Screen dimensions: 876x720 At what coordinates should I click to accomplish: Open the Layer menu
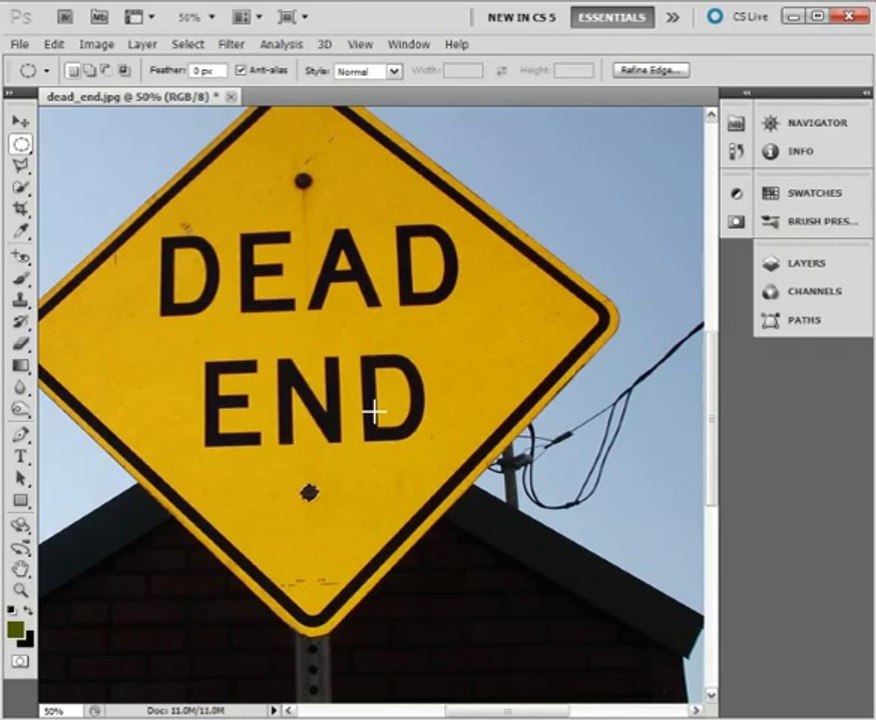[142, 45]
